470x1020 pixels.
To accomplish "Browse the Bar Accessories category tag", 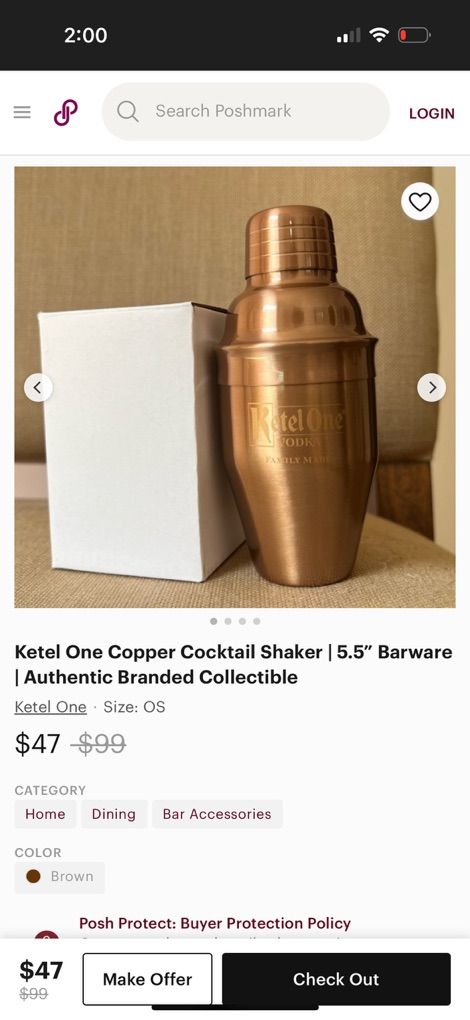I will (217, 814).
